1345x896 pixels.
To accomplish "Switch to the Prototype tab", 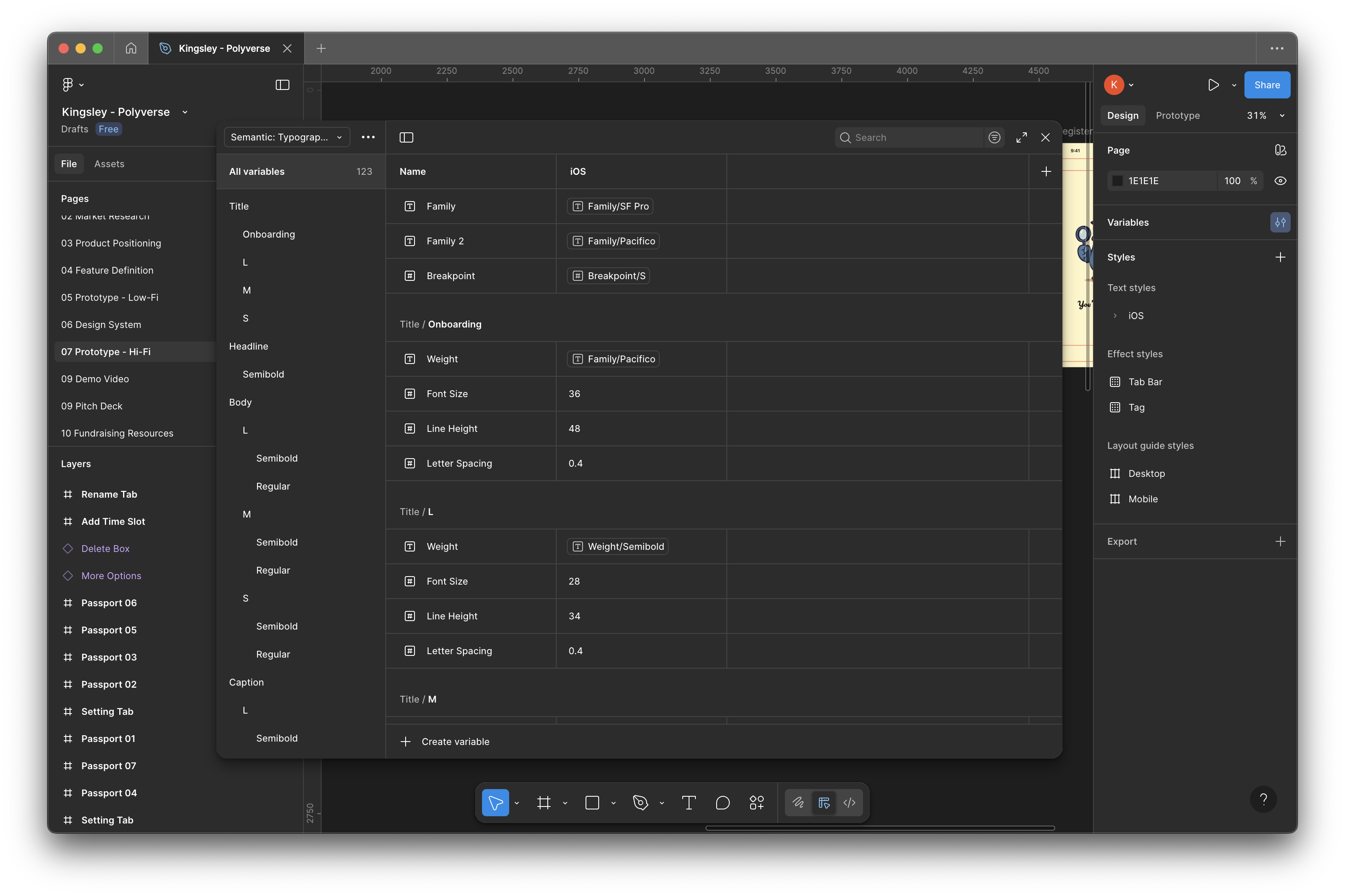I will coord(1177,115).
